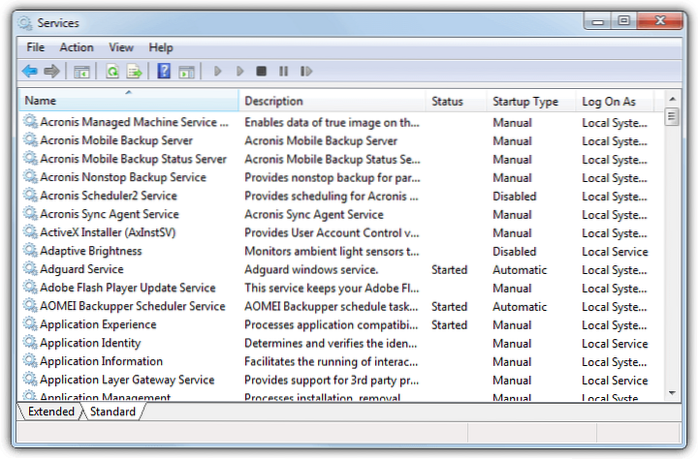Minimize the Services window

tap(598, 21)
